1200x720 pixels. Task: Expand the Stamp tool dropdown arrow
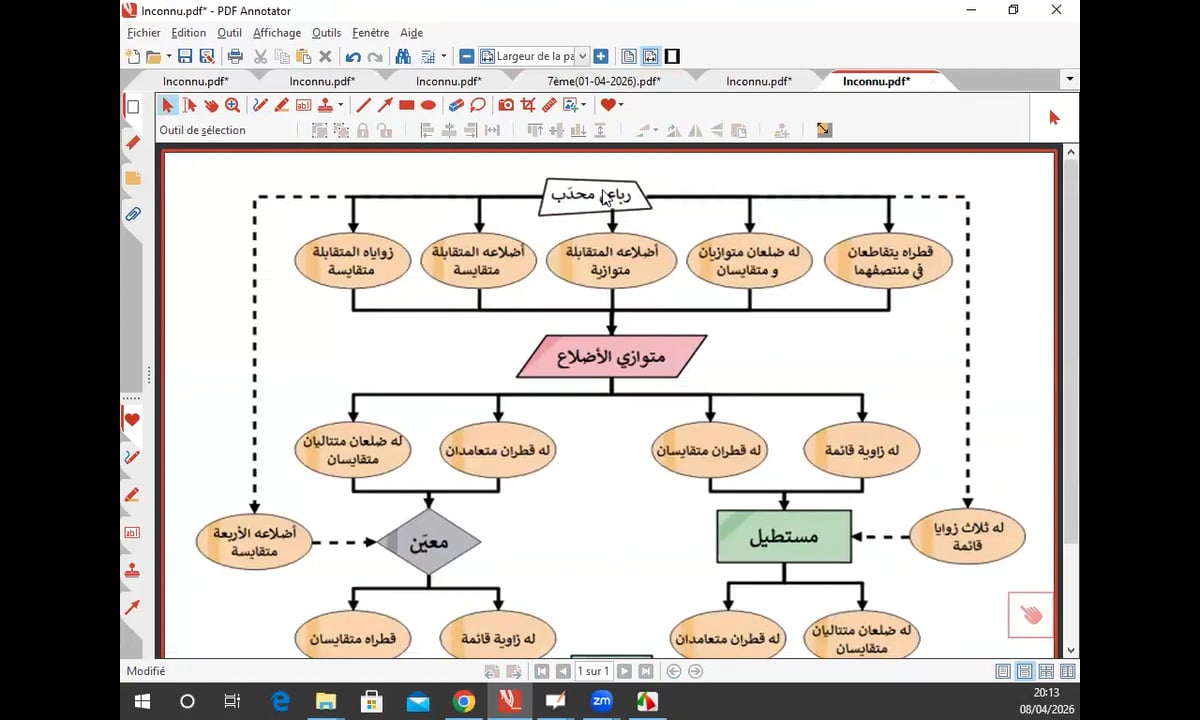[340, 105]
